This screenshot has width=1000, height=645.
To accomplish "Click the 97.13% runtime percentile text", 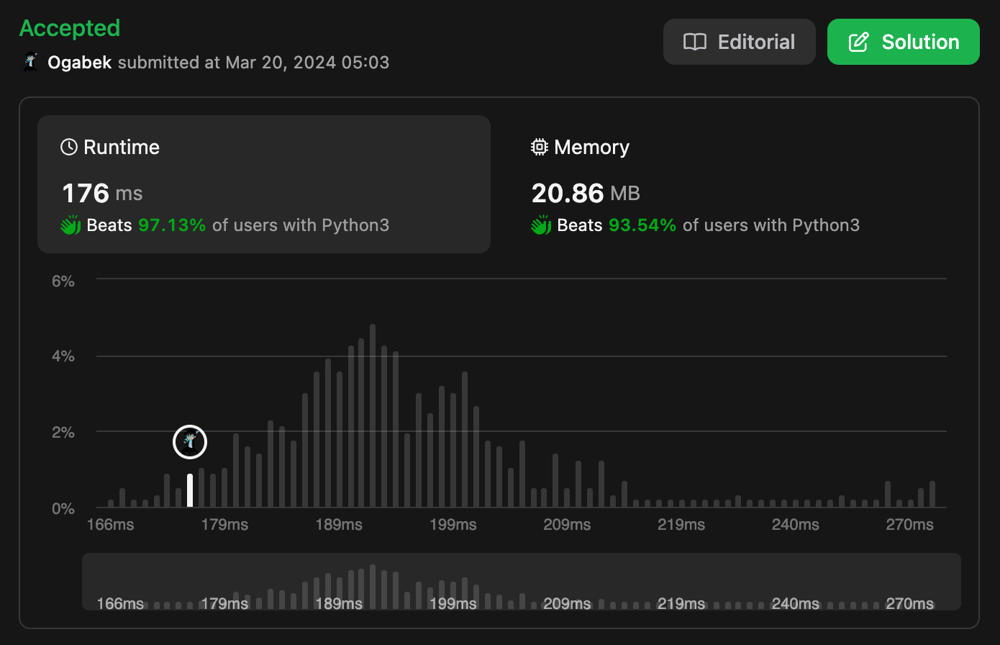I will click(172, 225).
